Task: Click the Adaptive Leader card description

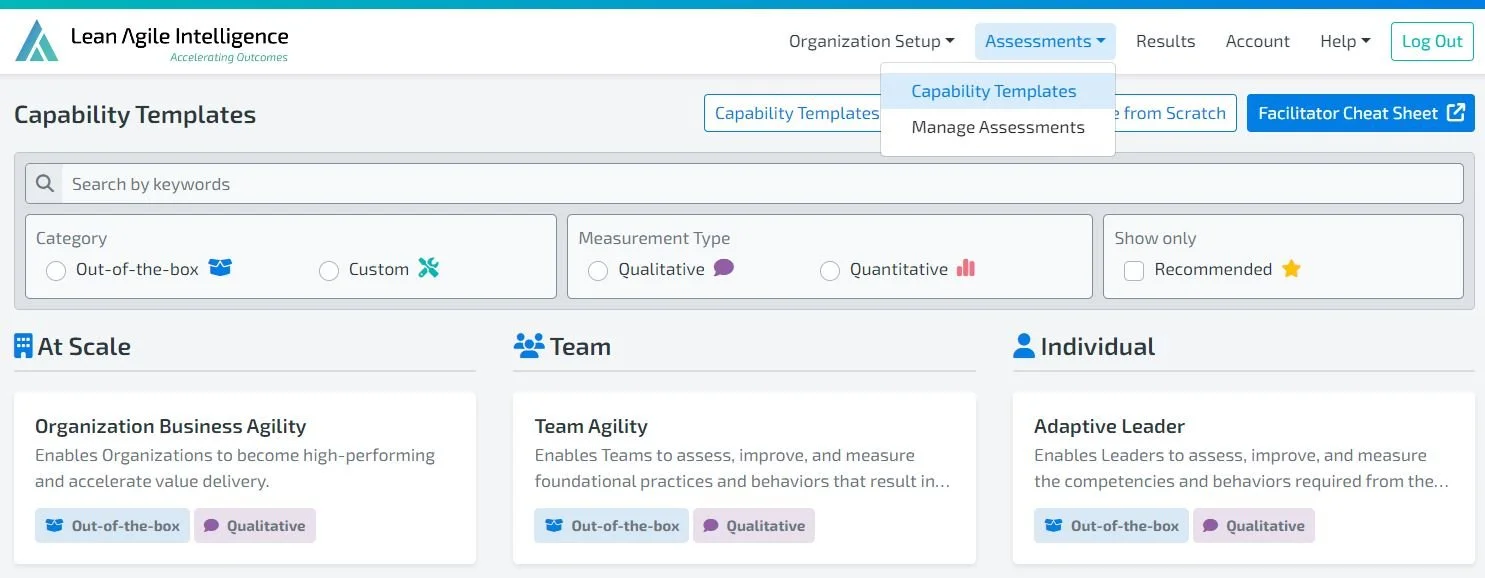Action: [1242, 468]
